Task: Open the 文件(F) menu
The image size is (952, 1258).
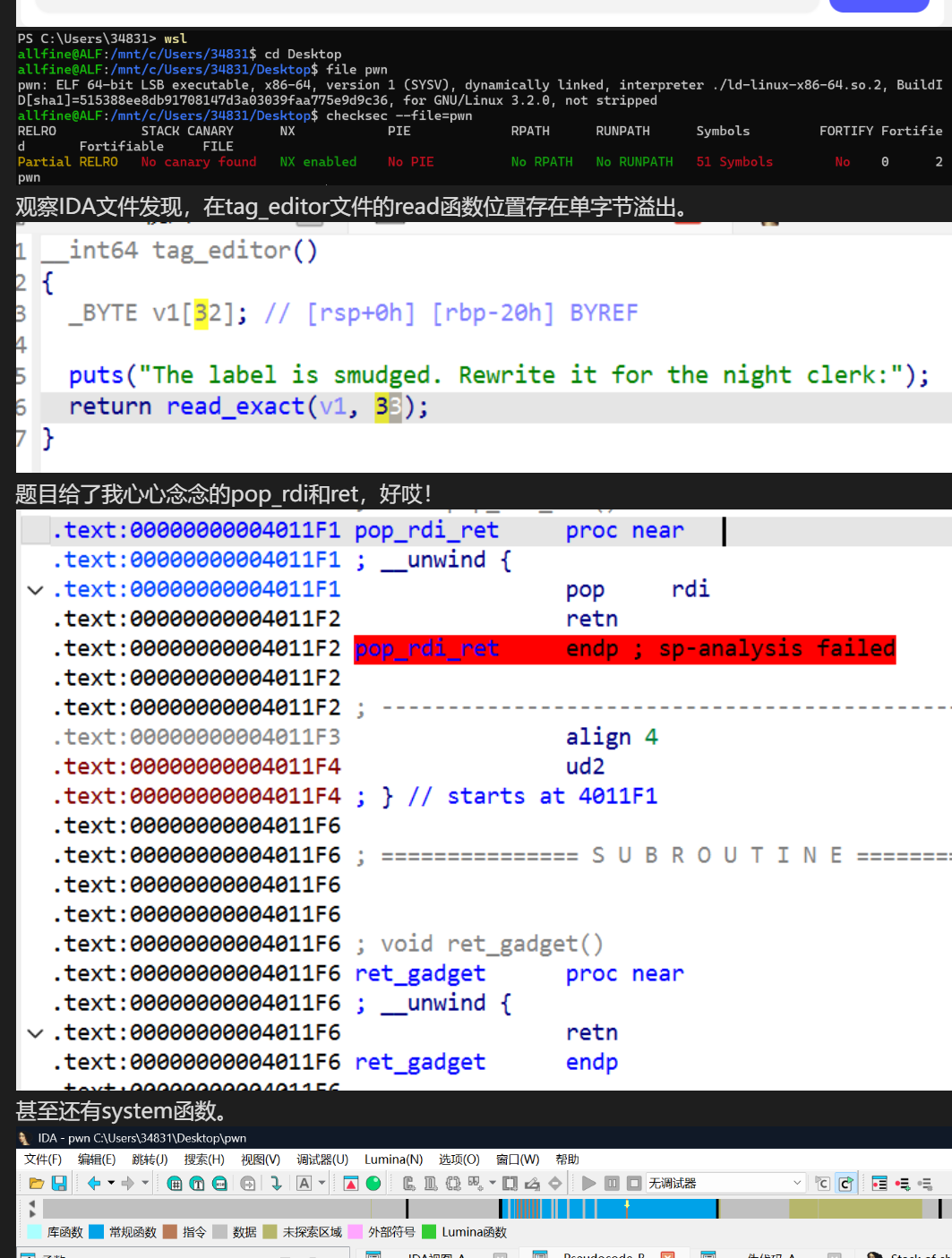Action: tap(43, 1160)
